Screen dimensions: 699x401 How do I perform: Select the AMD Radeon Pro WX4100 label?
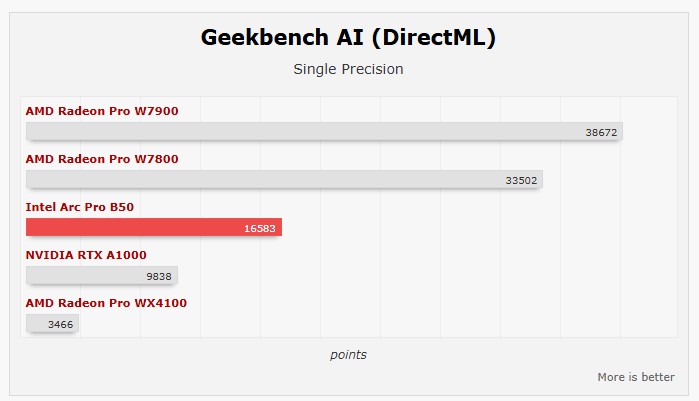click(x=106, y=303)
